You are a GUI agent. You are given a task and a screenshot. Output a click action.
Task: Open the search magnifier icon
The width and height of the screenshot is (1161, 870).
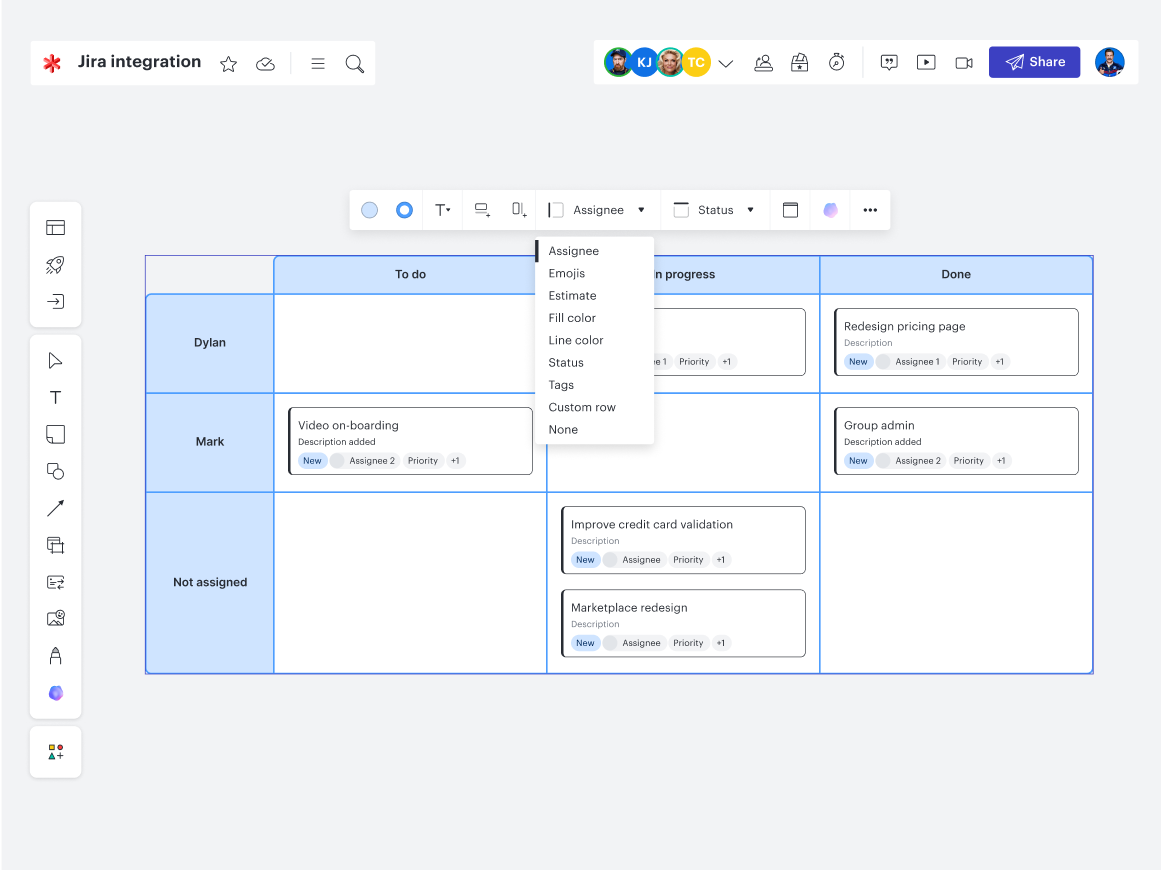pyautogui.click(x=354, y=64)
